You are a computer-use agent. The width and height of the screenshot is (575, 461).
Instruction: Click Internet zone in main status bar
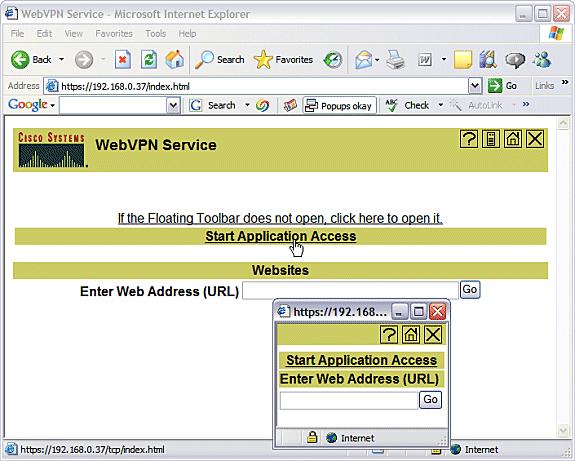pyautogui.click(x=474, y=449)
